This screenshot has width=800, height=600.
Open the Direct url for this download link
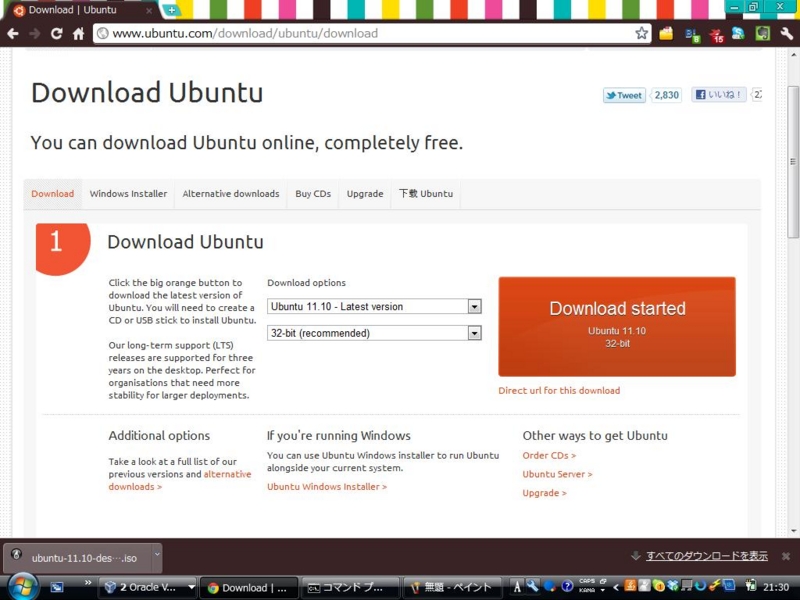pyautogui.click(x=559, y=391)
